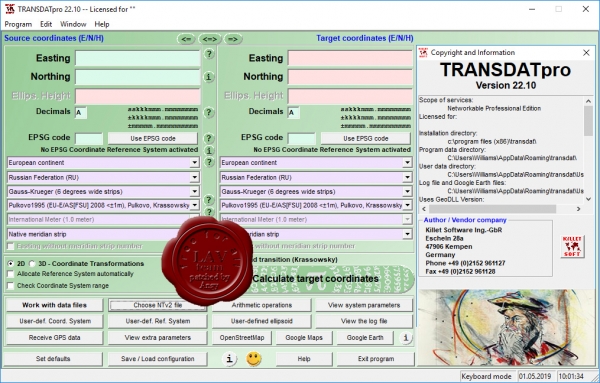Expand target Gauss-Krueger coordinate system dropdown
The width and height of the screenshot is (600, 383).
(407, 191)
